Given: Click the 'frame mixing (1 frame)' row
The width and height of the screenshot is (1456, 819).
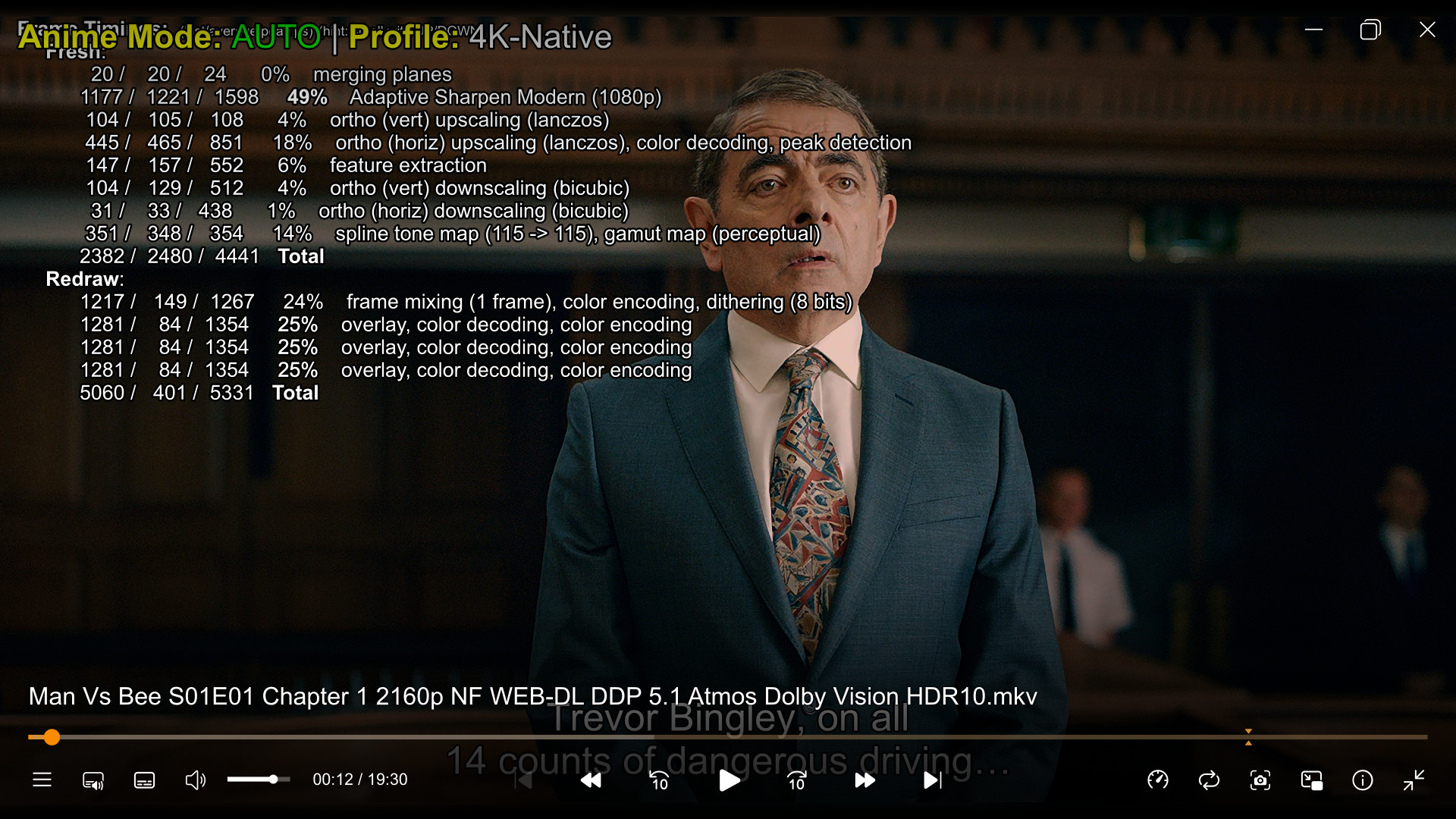Looking at the screenshot, I should (466, 302).
